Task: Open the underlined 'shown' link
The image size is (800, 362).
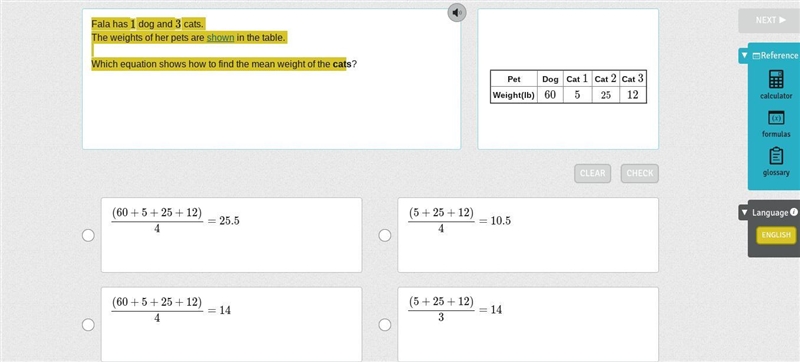Action: 220,38
